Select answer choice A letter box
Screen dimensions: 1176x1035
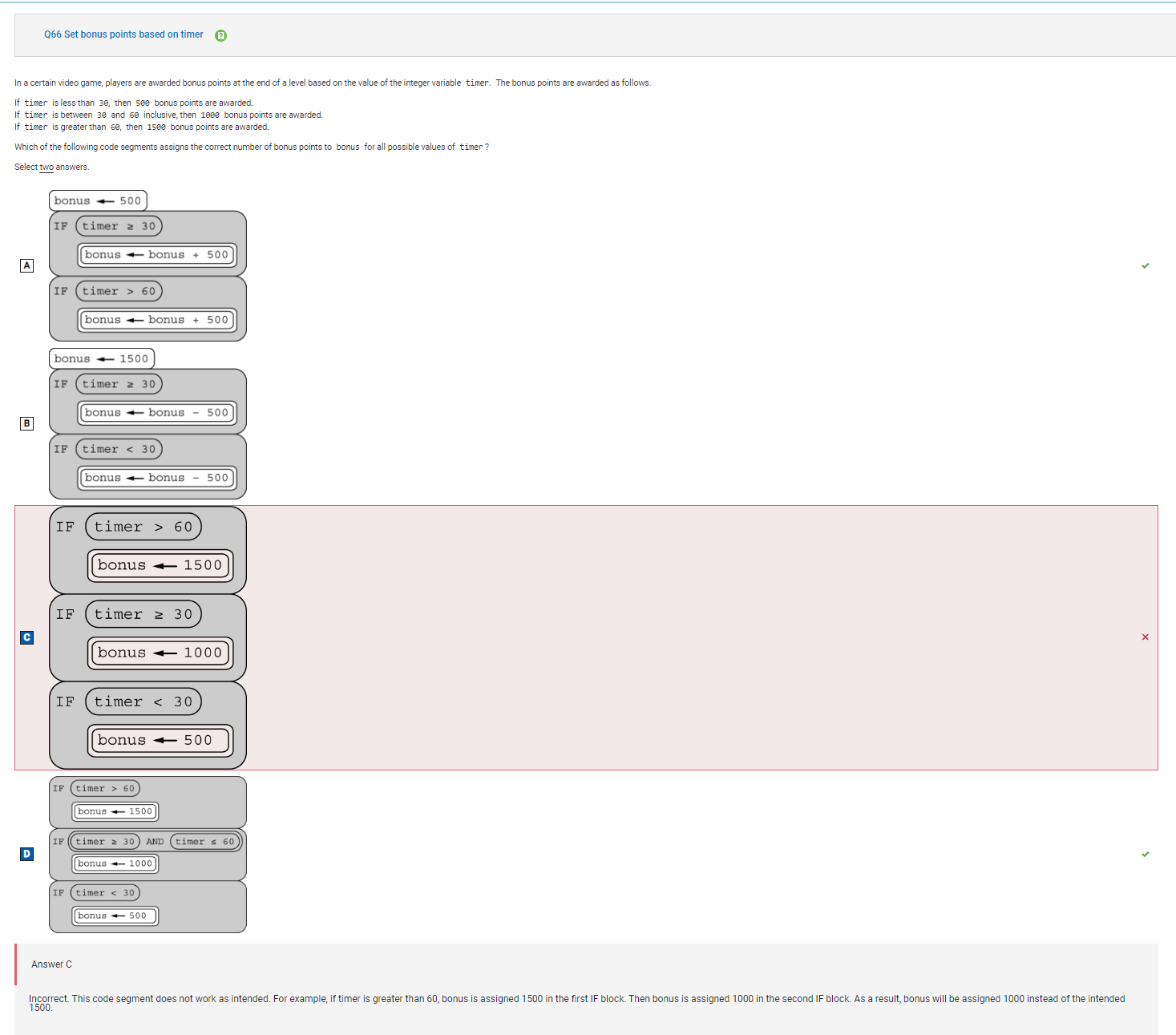click(x=27, y=265)
